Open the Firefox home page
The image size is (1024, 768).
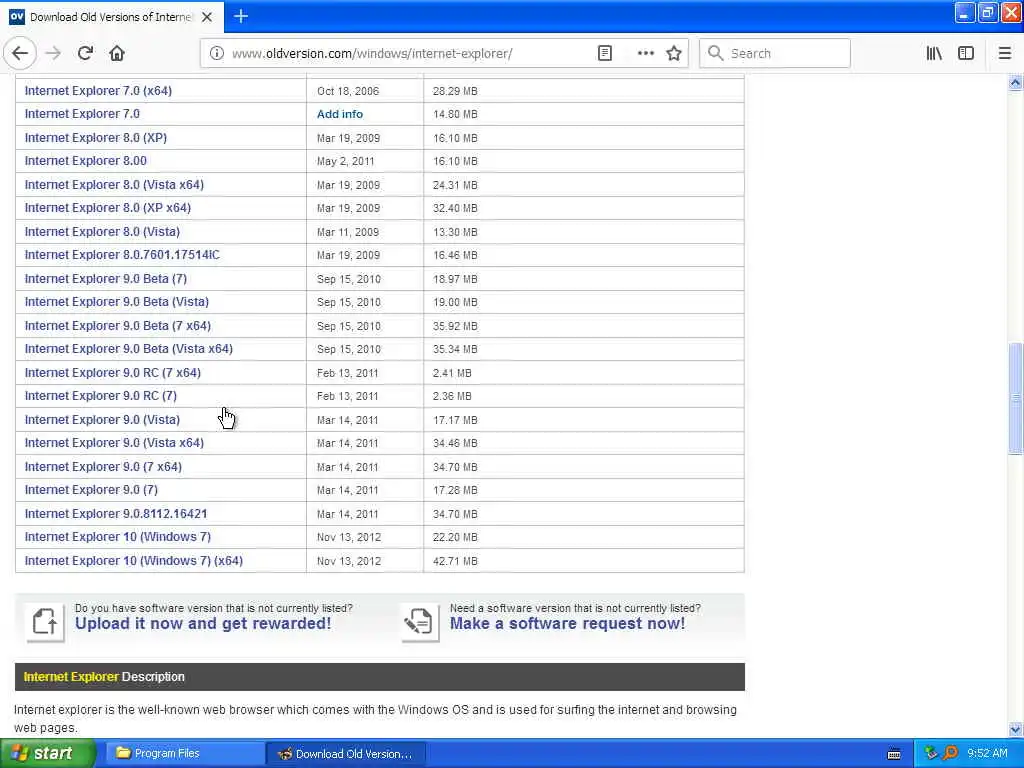pos(117,54)
